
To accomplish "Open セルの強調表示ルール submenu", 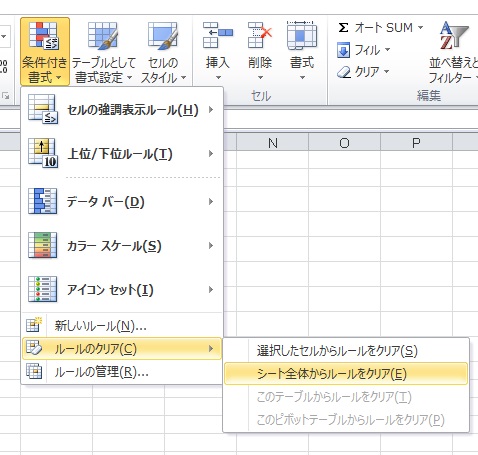I will tap(122, 109).
